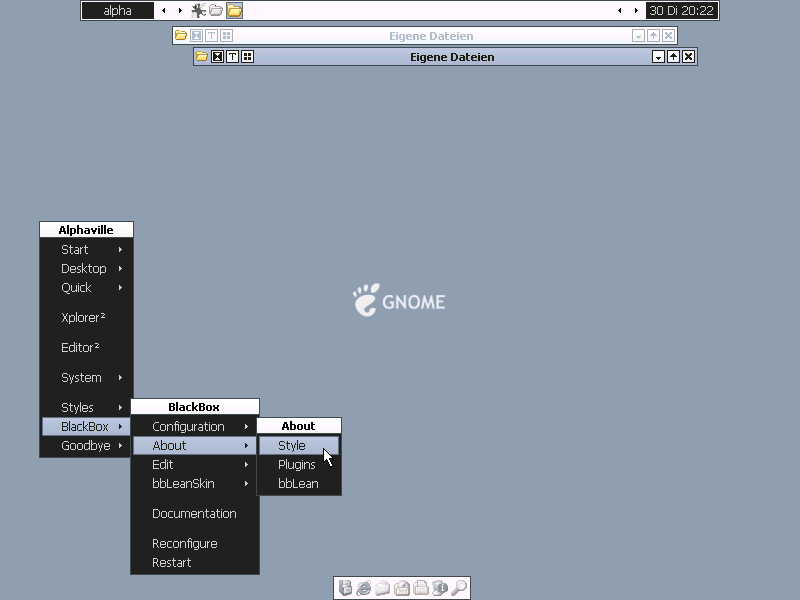Click the gray open-folder icon in the top toolbar
This screenshot has height=600, width=800.
click(216, 10)
